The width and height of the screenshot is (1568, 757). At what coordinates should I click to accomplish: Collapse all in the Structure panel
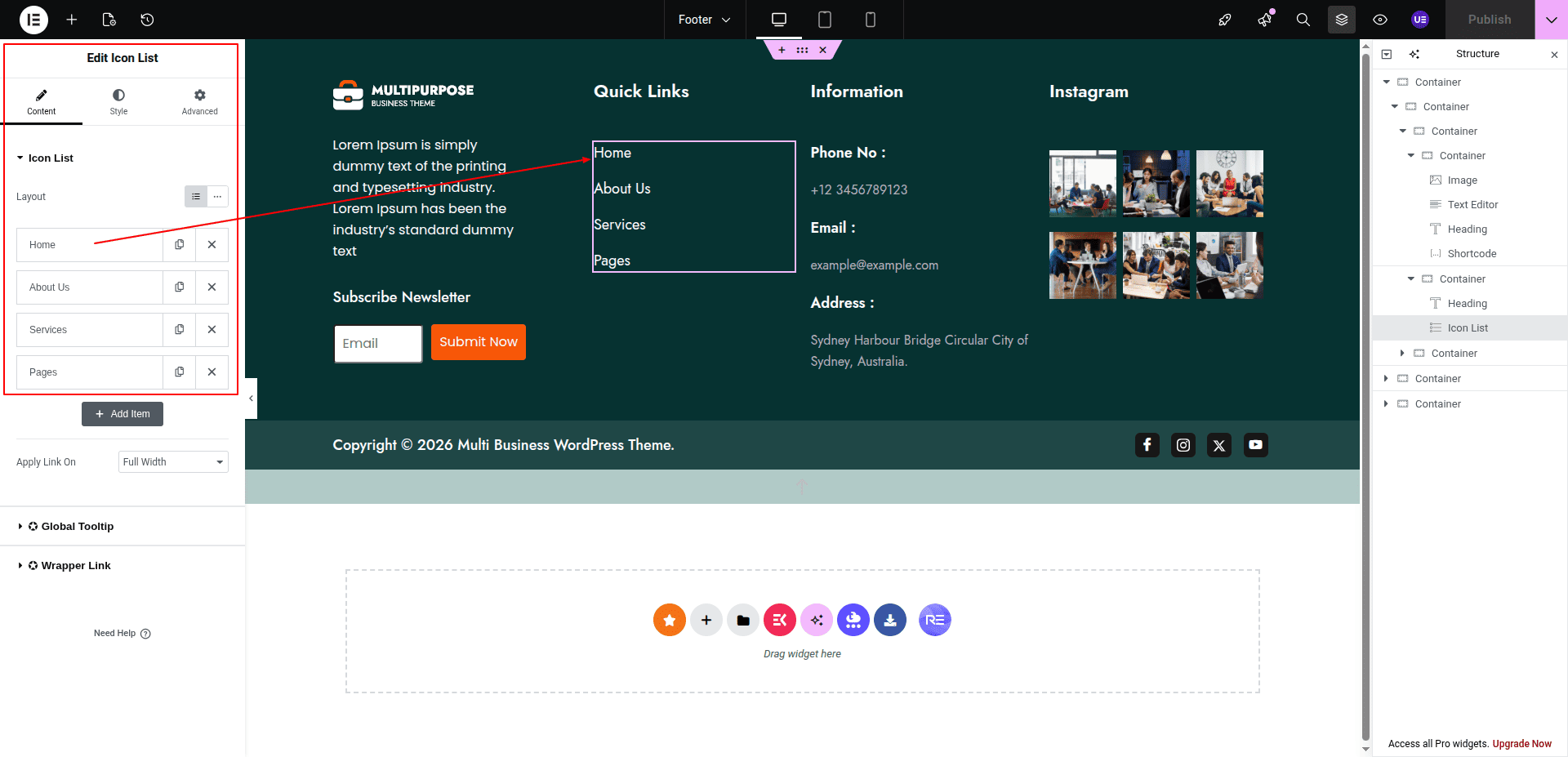click(1387, 54)
